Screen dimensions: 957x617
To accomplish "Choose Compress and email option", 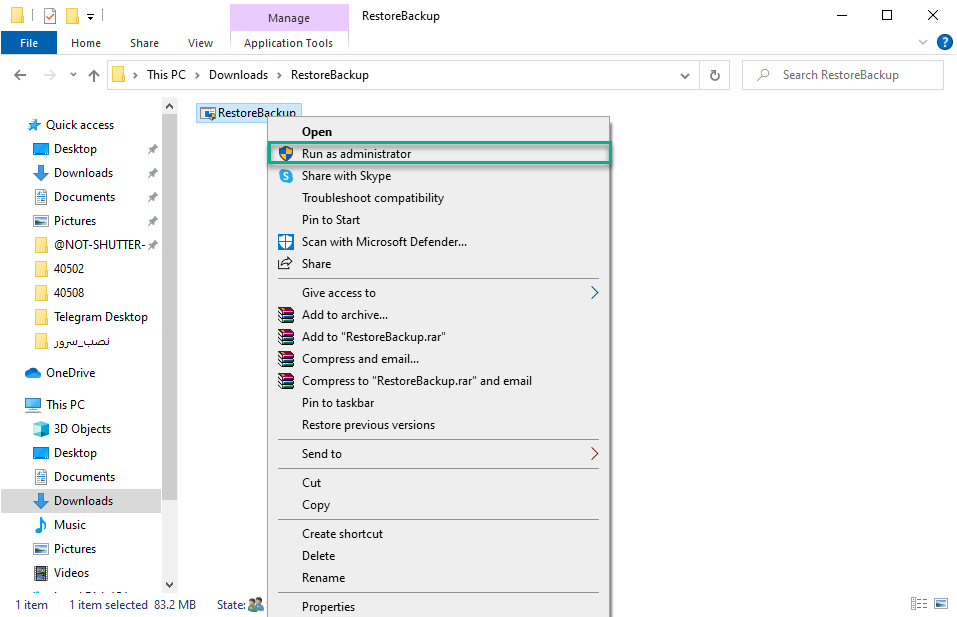I will [439, 359].
